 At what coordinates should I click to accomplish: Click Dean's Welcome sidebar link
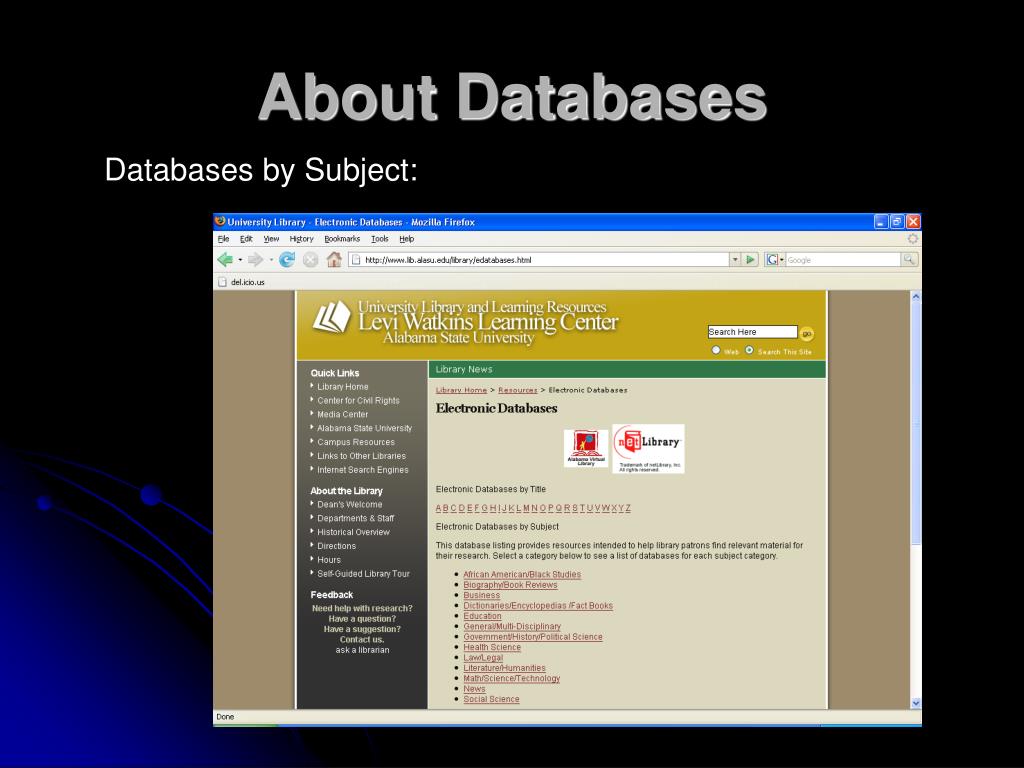(x=349, y=504)
